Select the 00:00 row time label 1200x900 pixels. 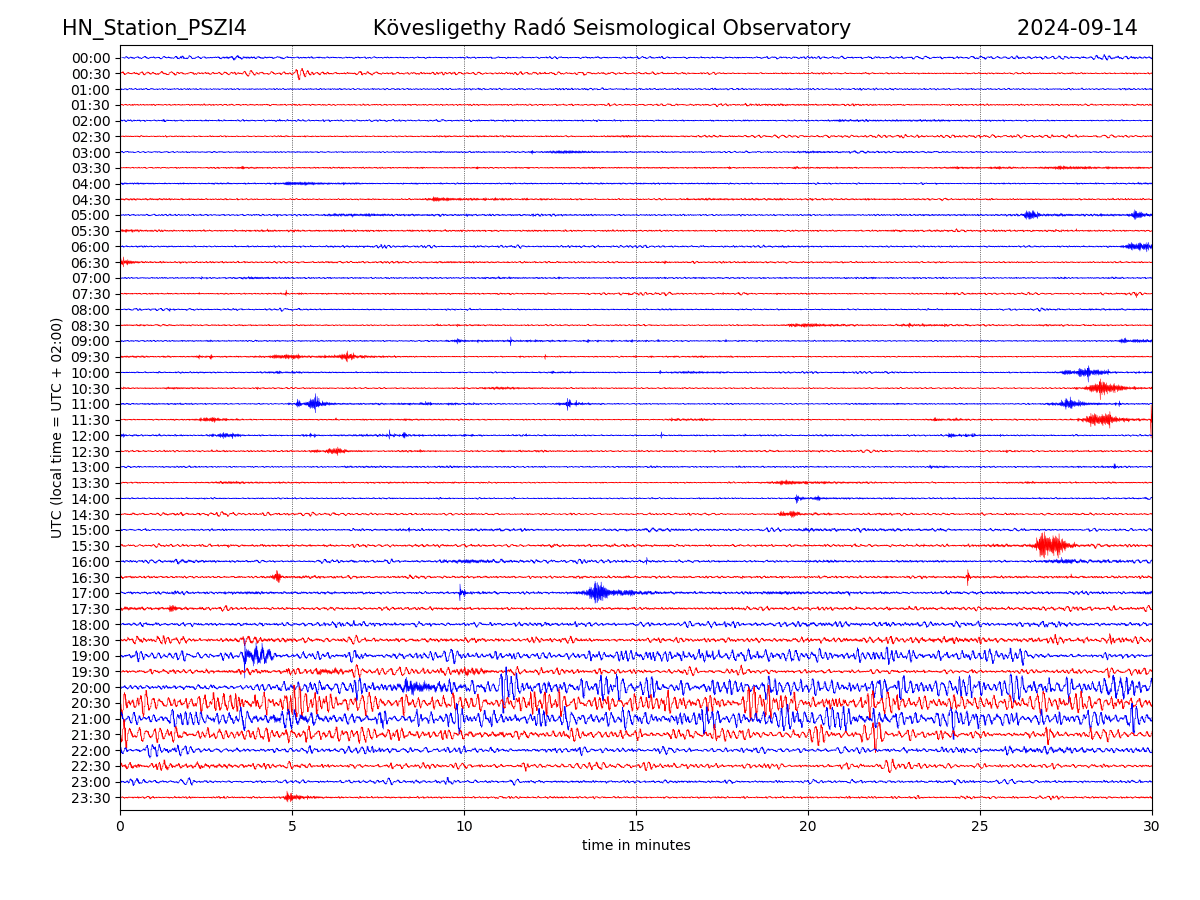pos(90,58)
